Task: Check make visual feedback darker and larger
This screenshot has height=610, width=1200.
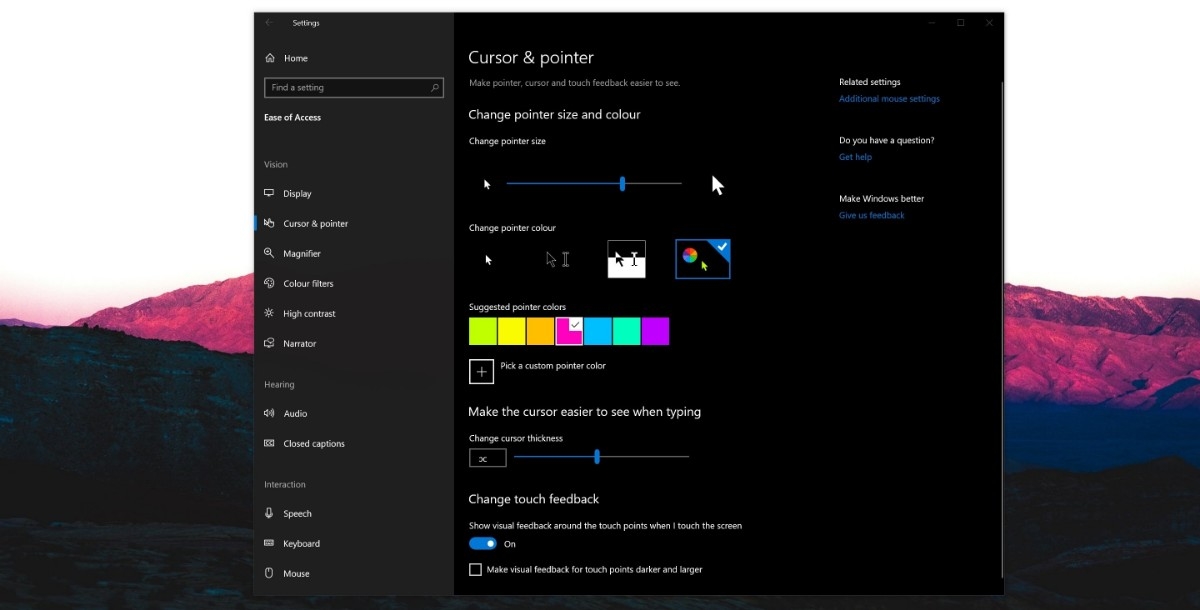Action: pyautogui.click(x=475, y=569)
